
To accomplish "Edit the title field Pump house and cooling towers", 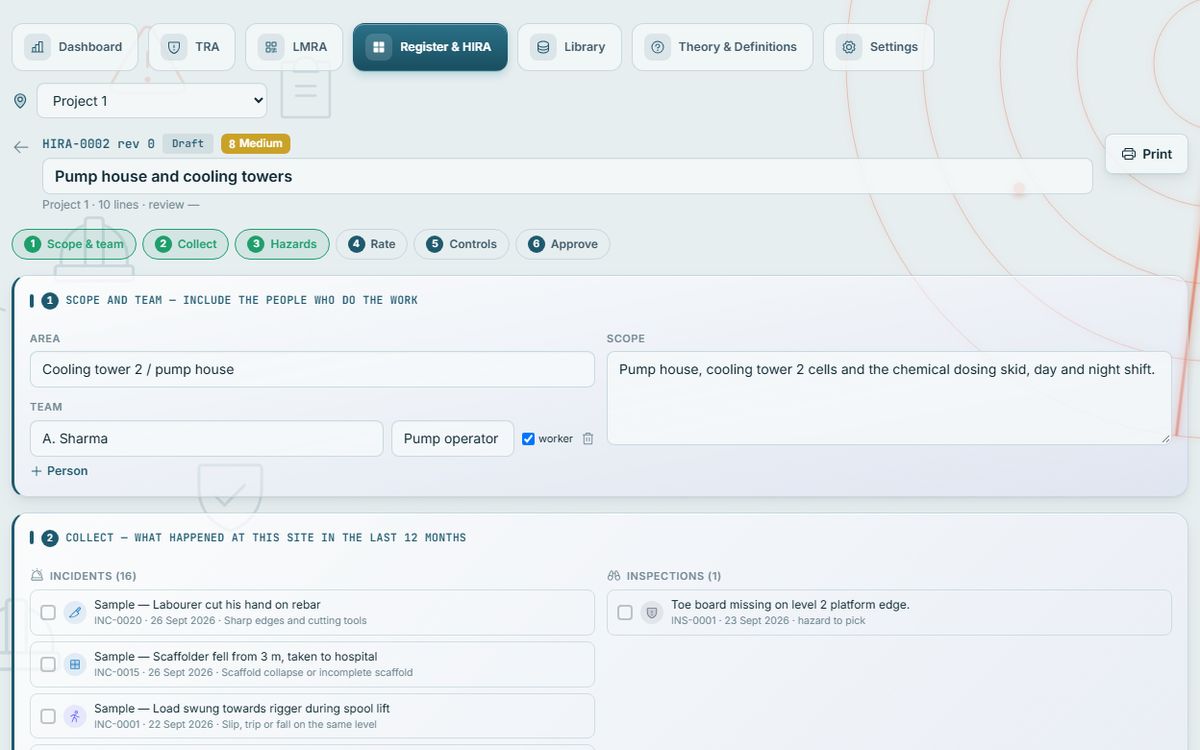I will [567, 176].
